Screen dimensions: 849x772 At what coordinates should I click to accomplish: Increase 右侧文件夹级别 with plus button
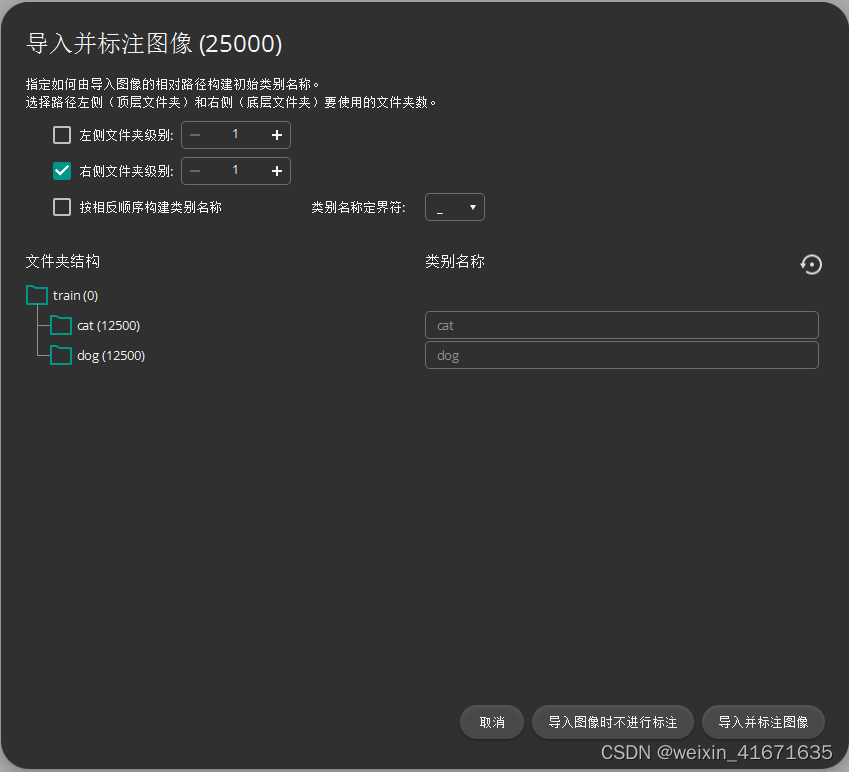pyautogui.click(x=277, y=171)
